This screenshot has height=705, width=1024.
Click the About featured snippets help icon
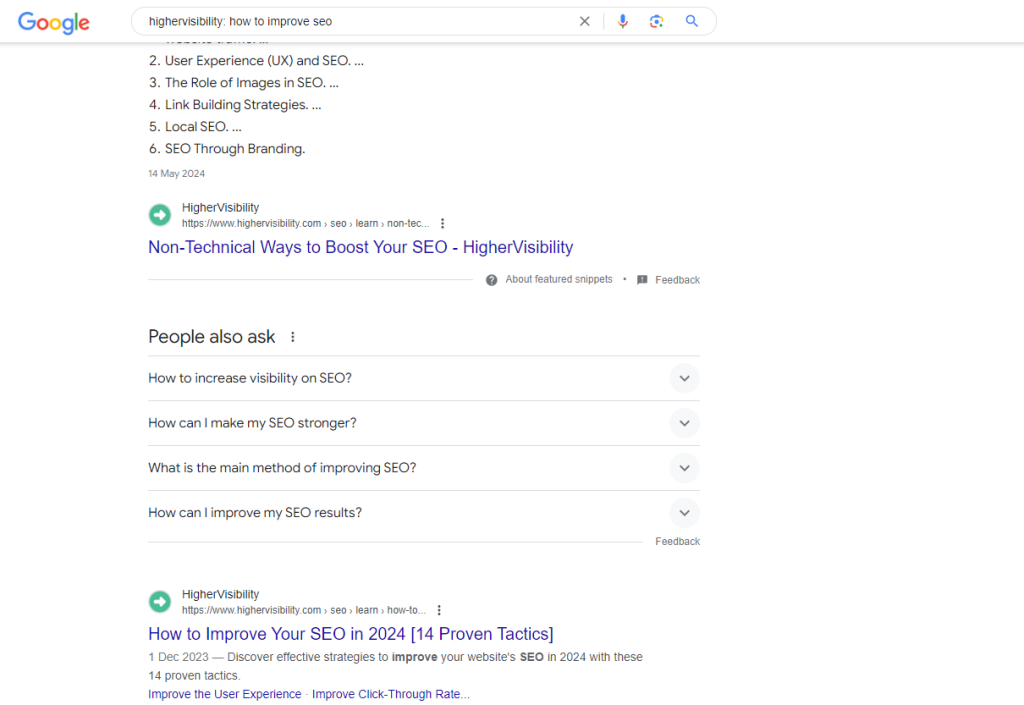point(492,280)
